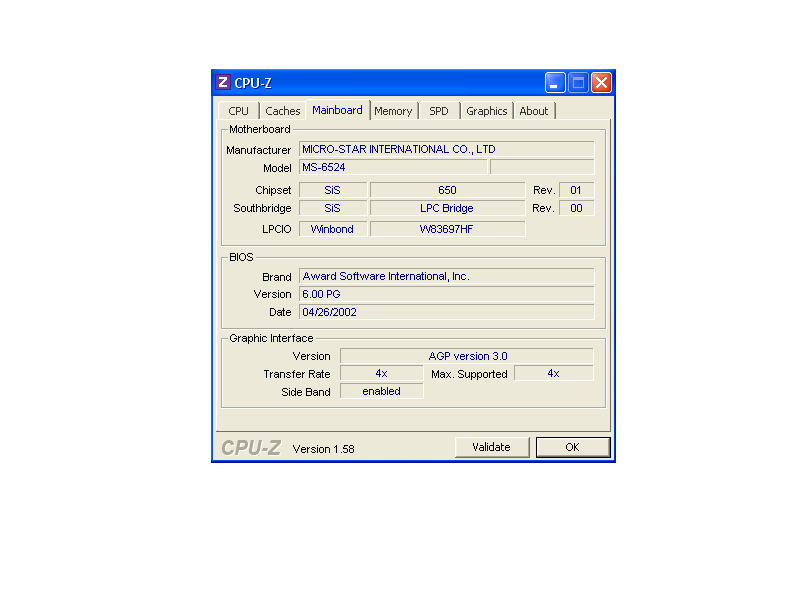Click the Southbridge vendor SiS field
Screen dimensions: 800x600
click(333, 208)
